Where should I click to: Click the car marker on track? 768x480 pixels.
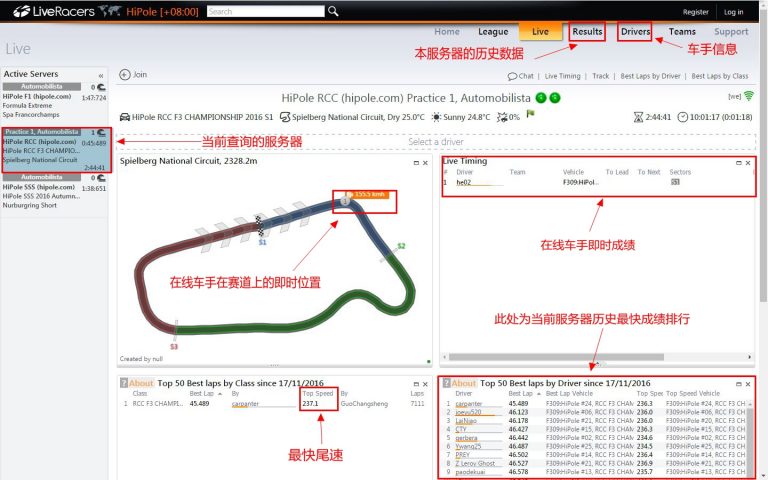click(x=345, y=201)
